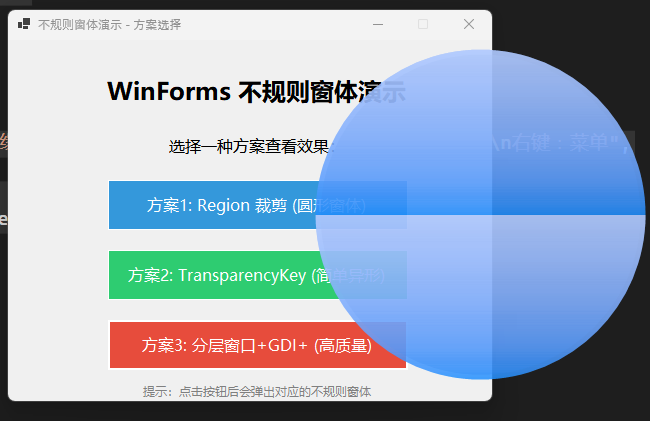
Task: Minimize the 方案选择 window
Action: [x=378, y=24]
